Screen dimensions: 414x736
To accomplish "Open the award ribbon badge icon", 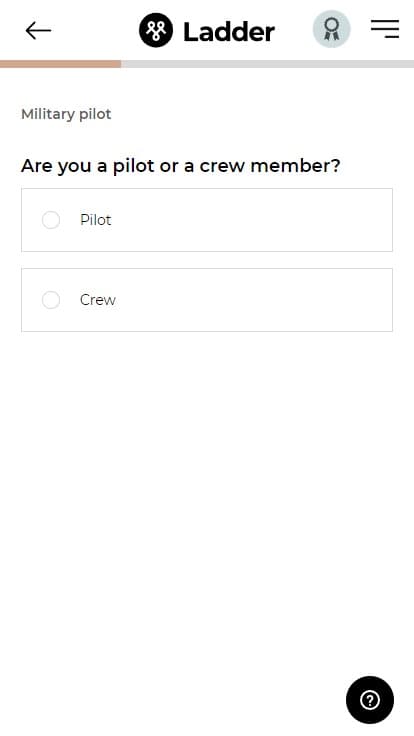I will point(331,29).
